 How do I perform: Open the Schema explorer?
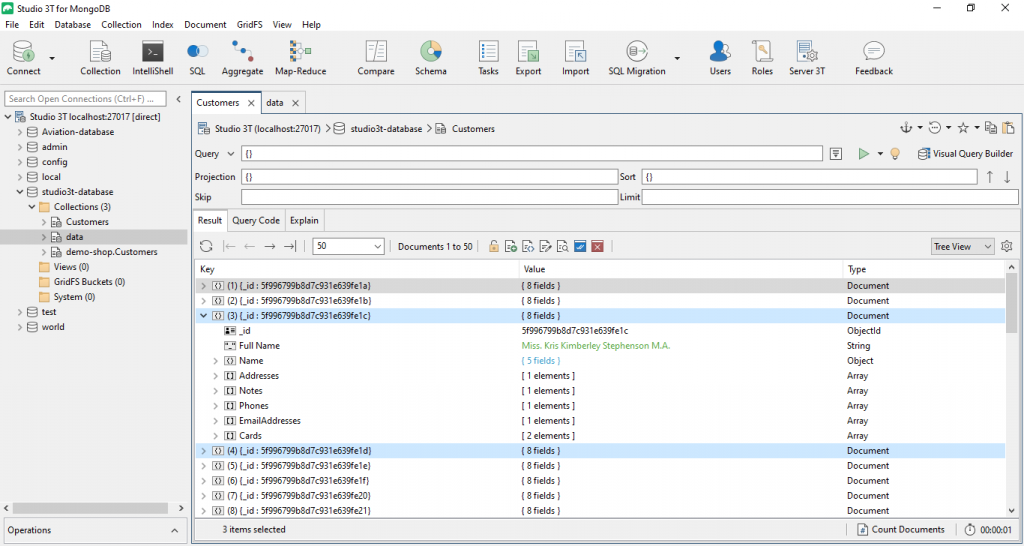[x=431, y=58]
